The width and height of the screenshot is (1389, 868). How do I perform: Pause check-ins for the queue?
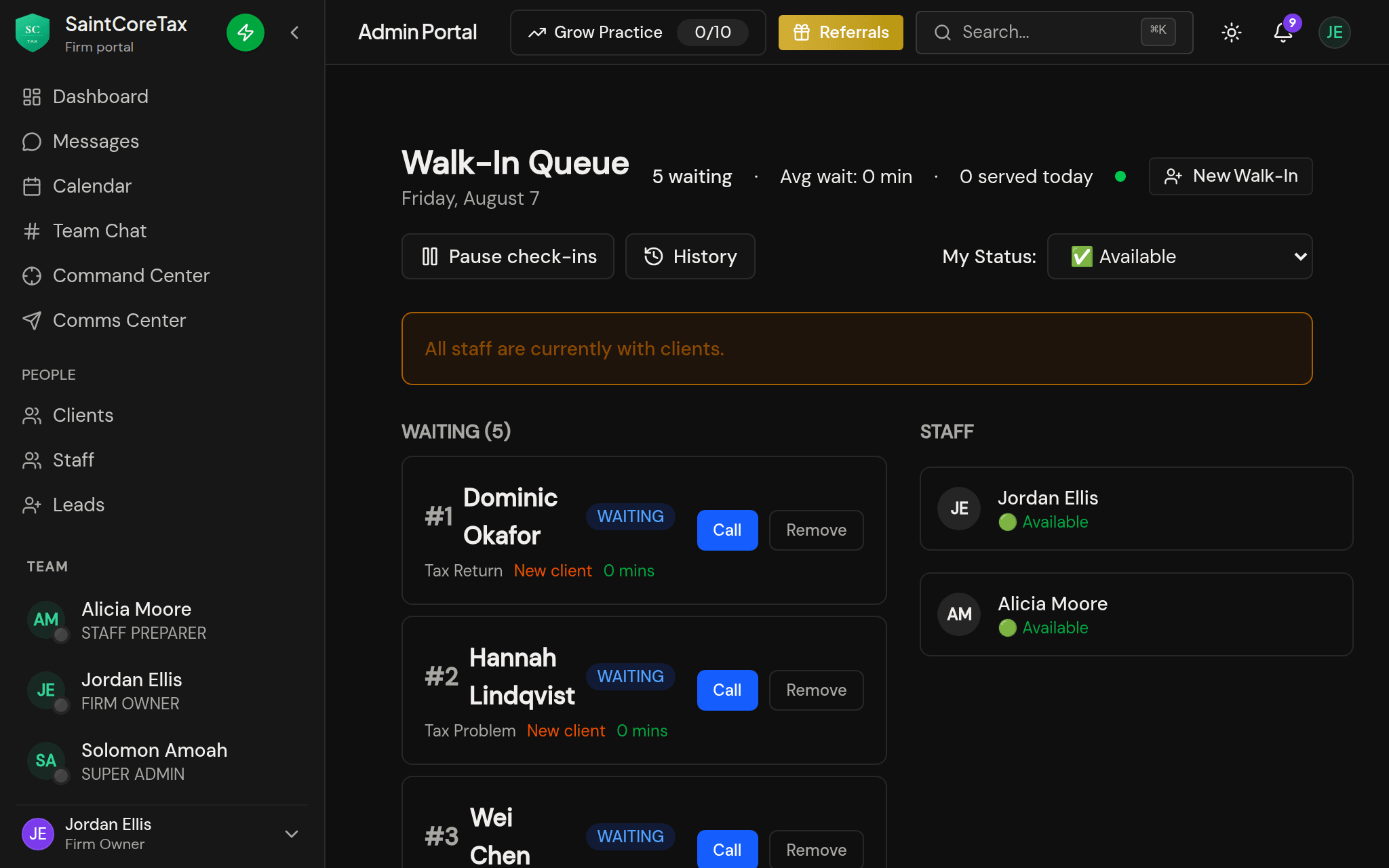click(x=508, y=256)
